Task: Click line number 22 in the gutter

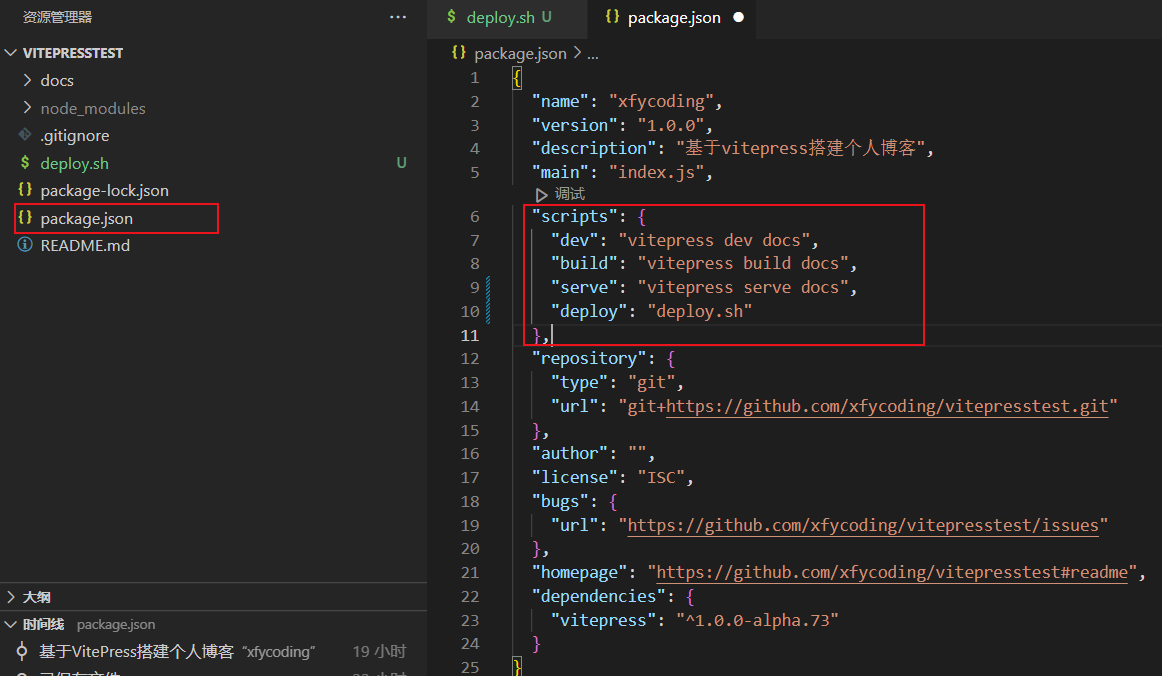Action: [x=470, y=596]
